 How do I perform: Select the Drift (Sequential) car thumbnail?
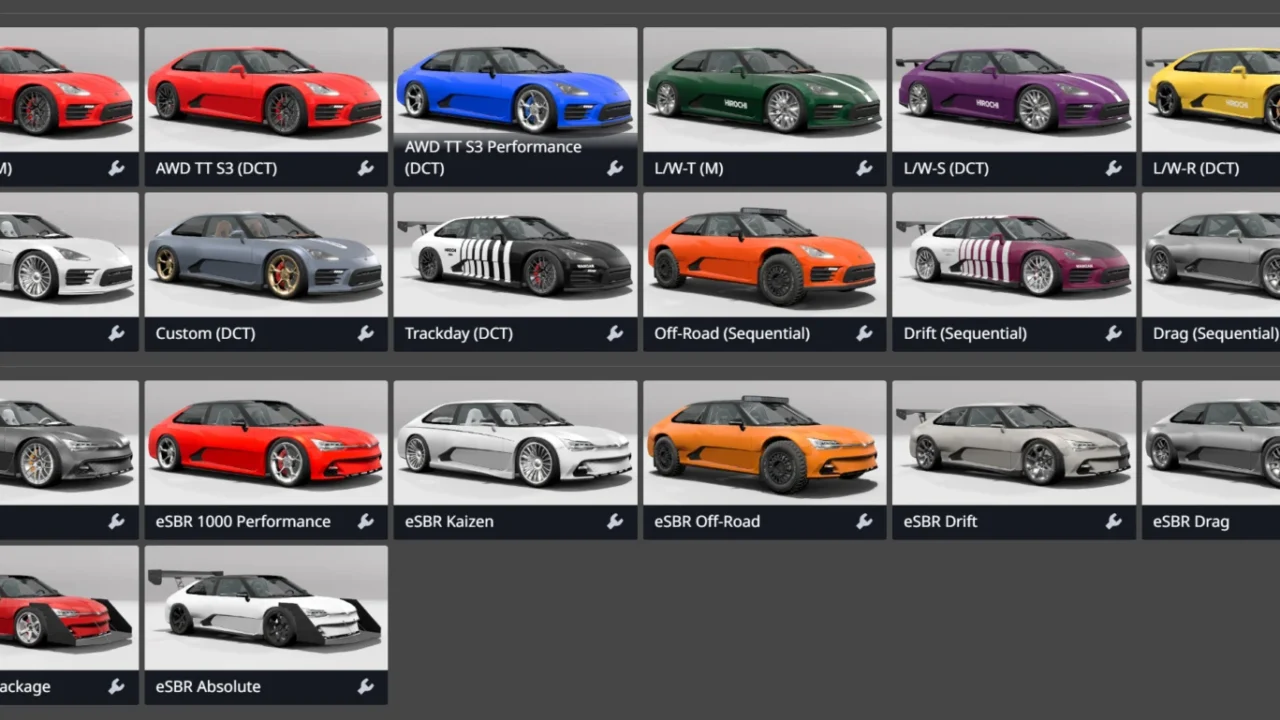pyautogui.click(x=1014, y=254)
